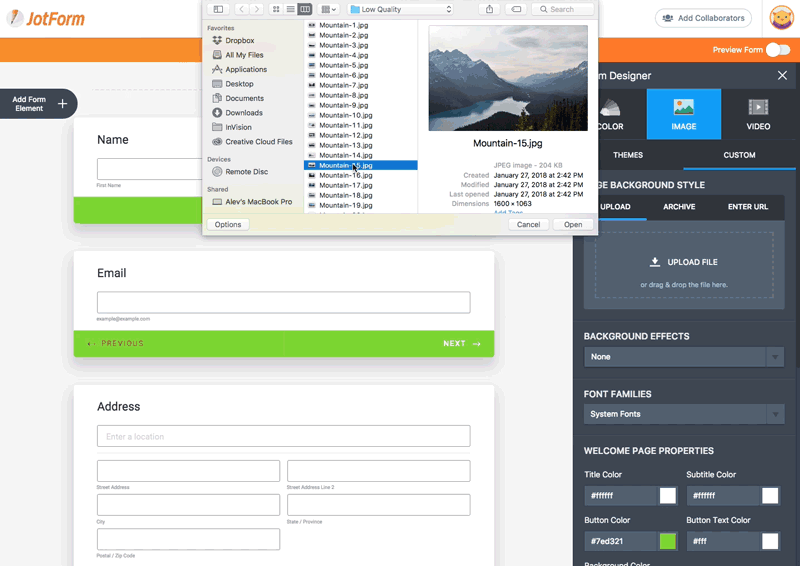Switch to the Themes tab
Viewport: 800px width, 566px height.
coord(628,155)
